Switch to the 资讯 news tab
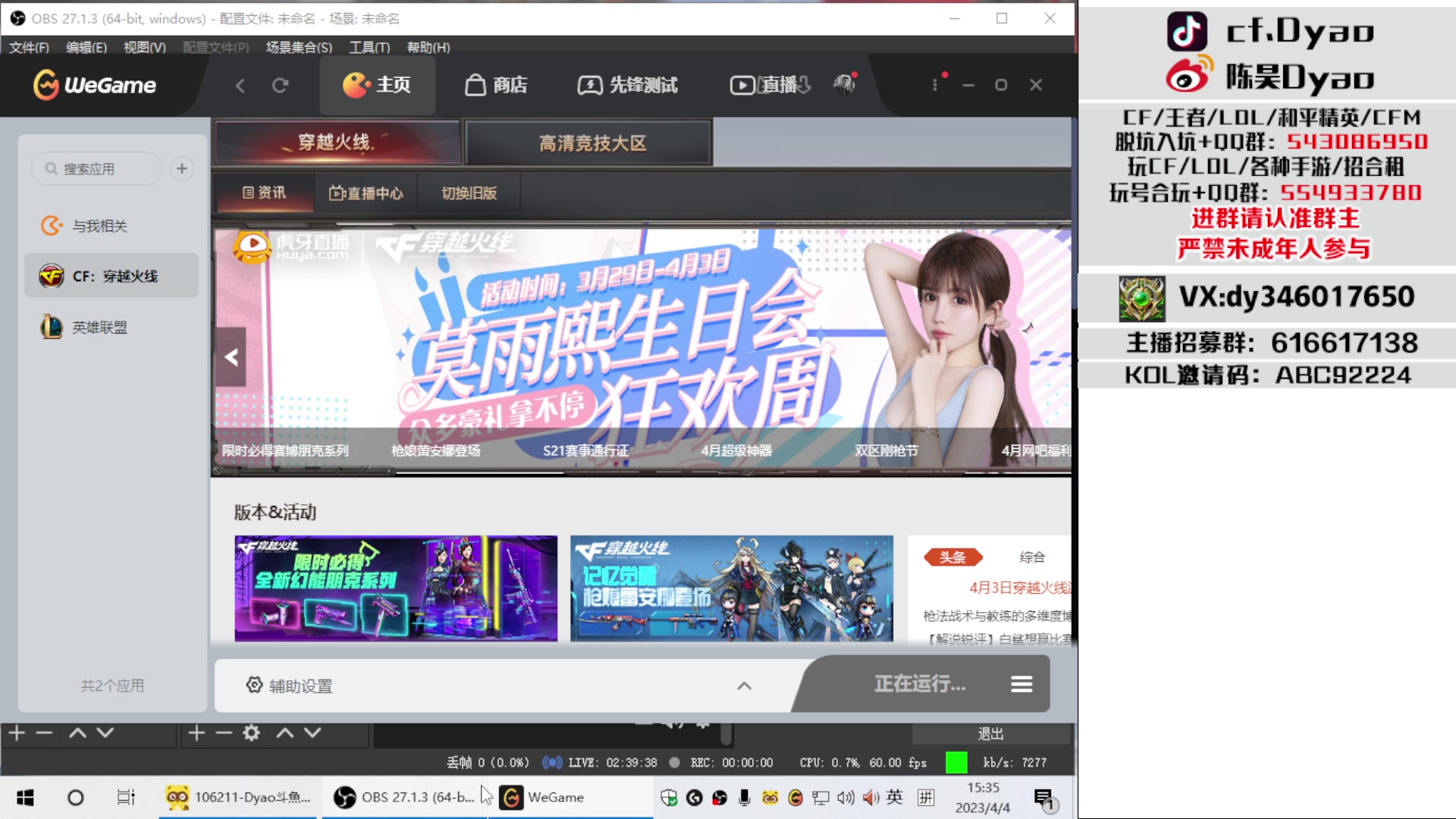The width and height of the screenshot is (1456, 819). [264, 193]
